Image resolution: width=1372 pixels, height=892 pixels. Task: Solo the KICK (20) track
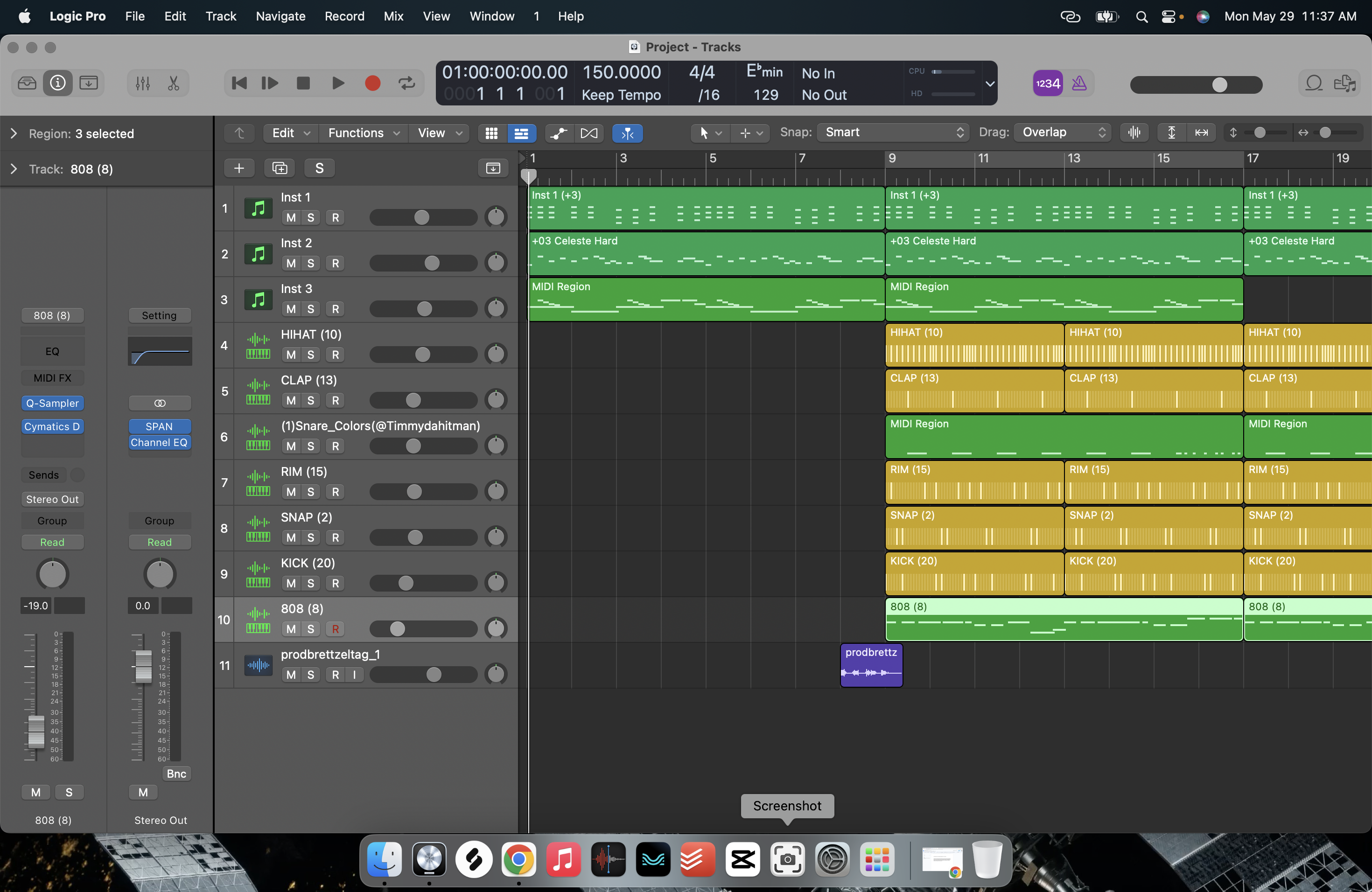tap(311, 583)
